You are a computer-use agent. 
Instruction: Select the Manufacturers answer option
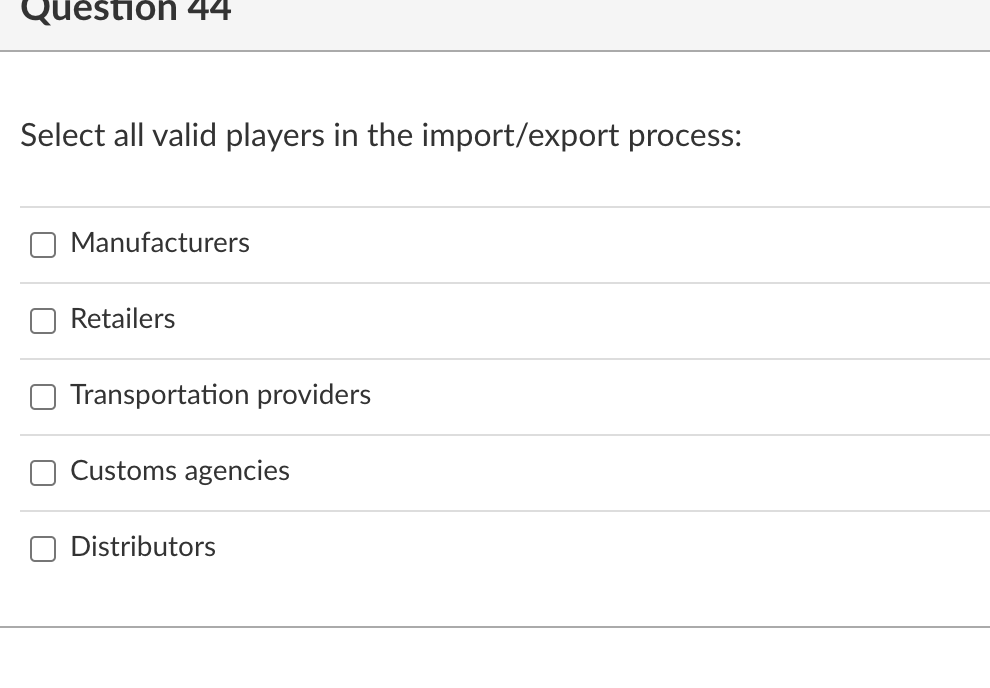(42, 244)
